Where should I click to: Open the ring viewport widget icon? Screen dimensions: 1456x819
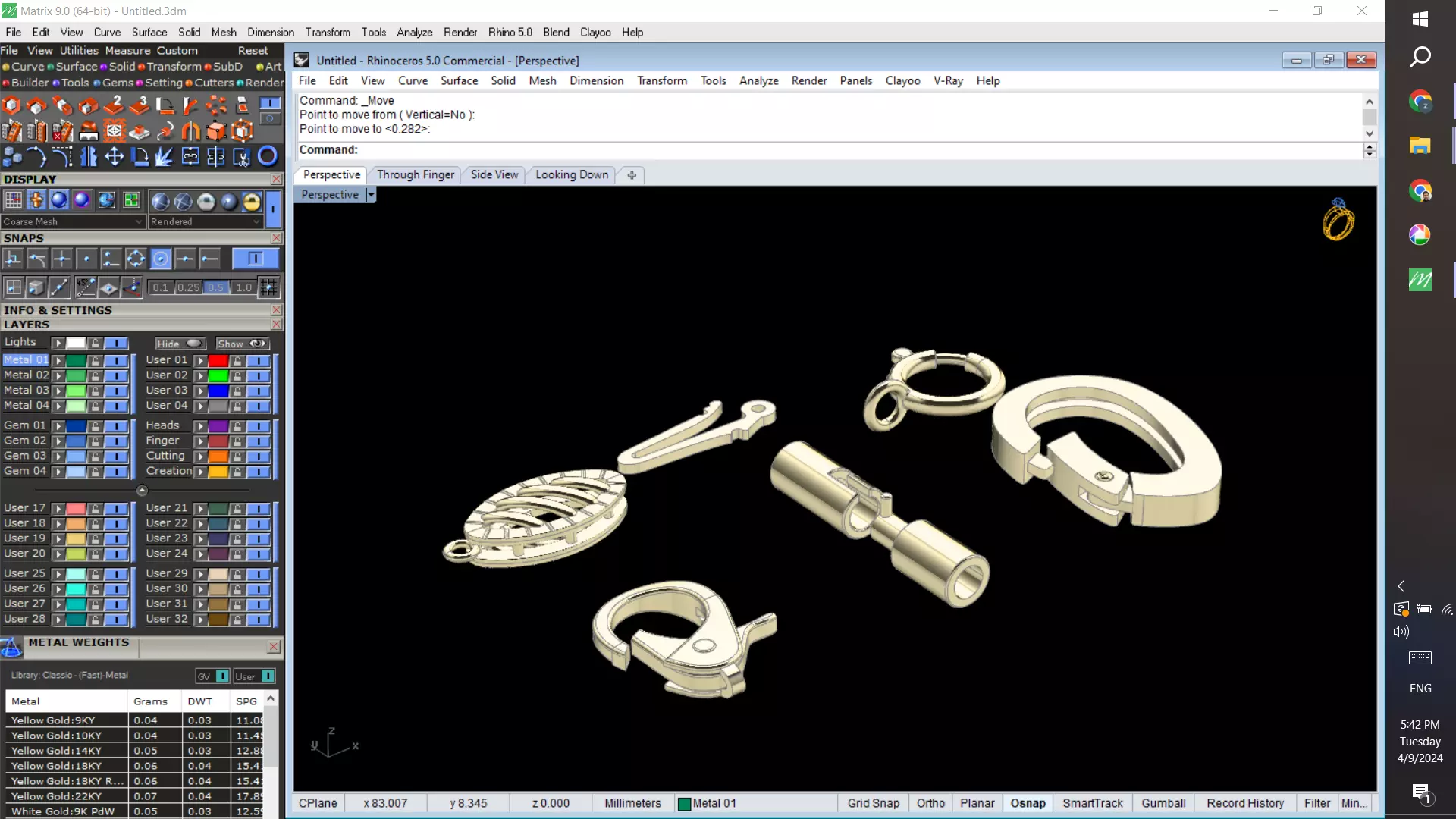pos(1338,220)
